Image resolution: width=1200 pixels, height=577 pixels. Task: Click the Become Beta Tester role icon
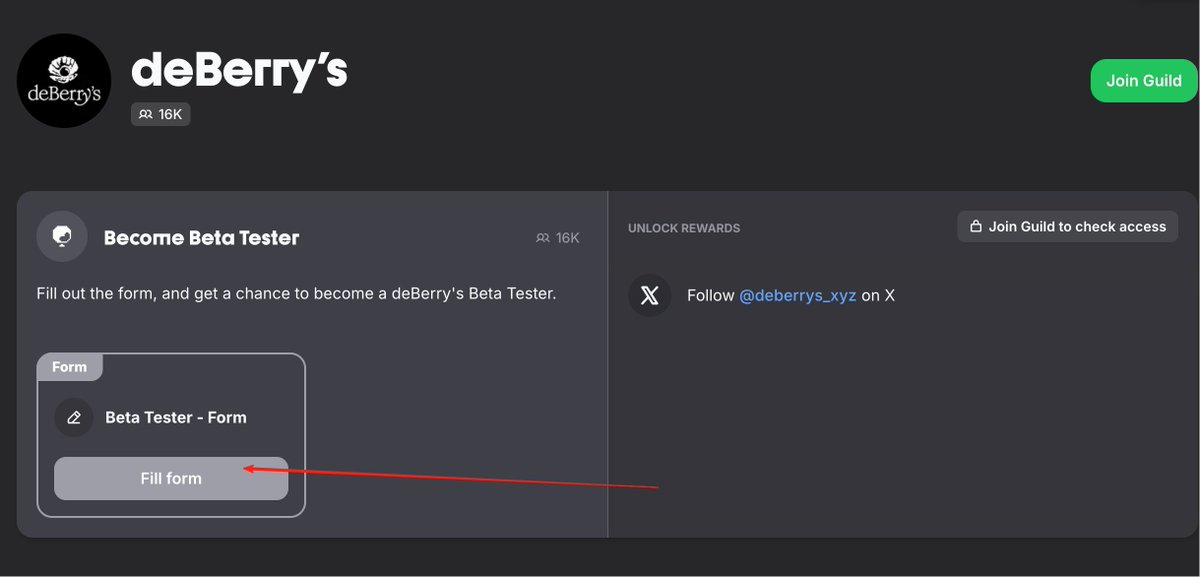point(62,237)
